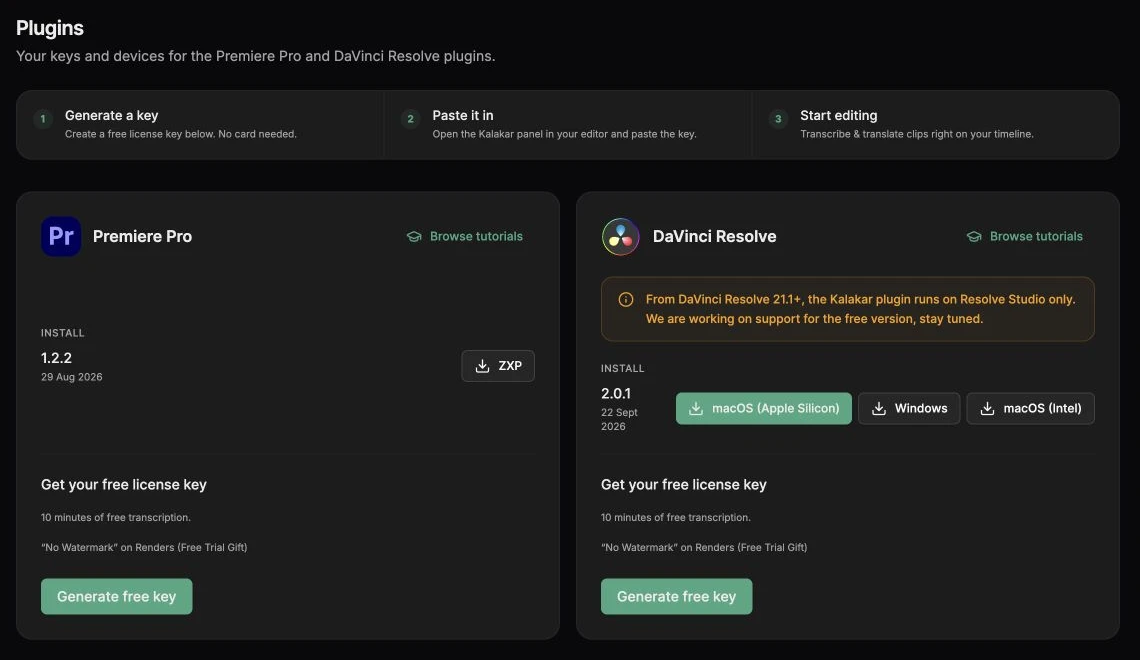
Task: Click the DaVinci Resolve card title
Action: (714, 236)
